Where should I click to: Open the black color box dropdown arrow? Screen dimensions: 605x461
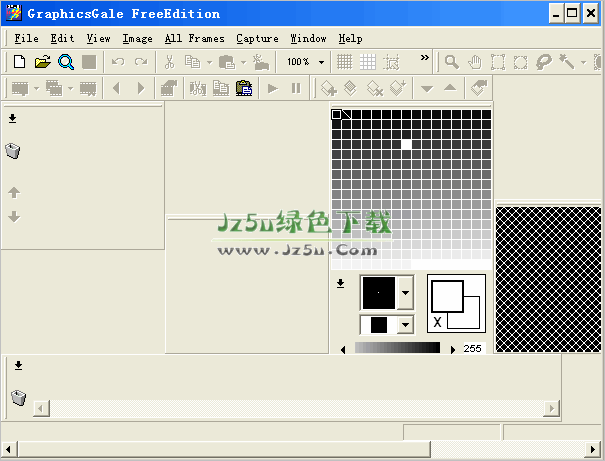click(405, 325)
